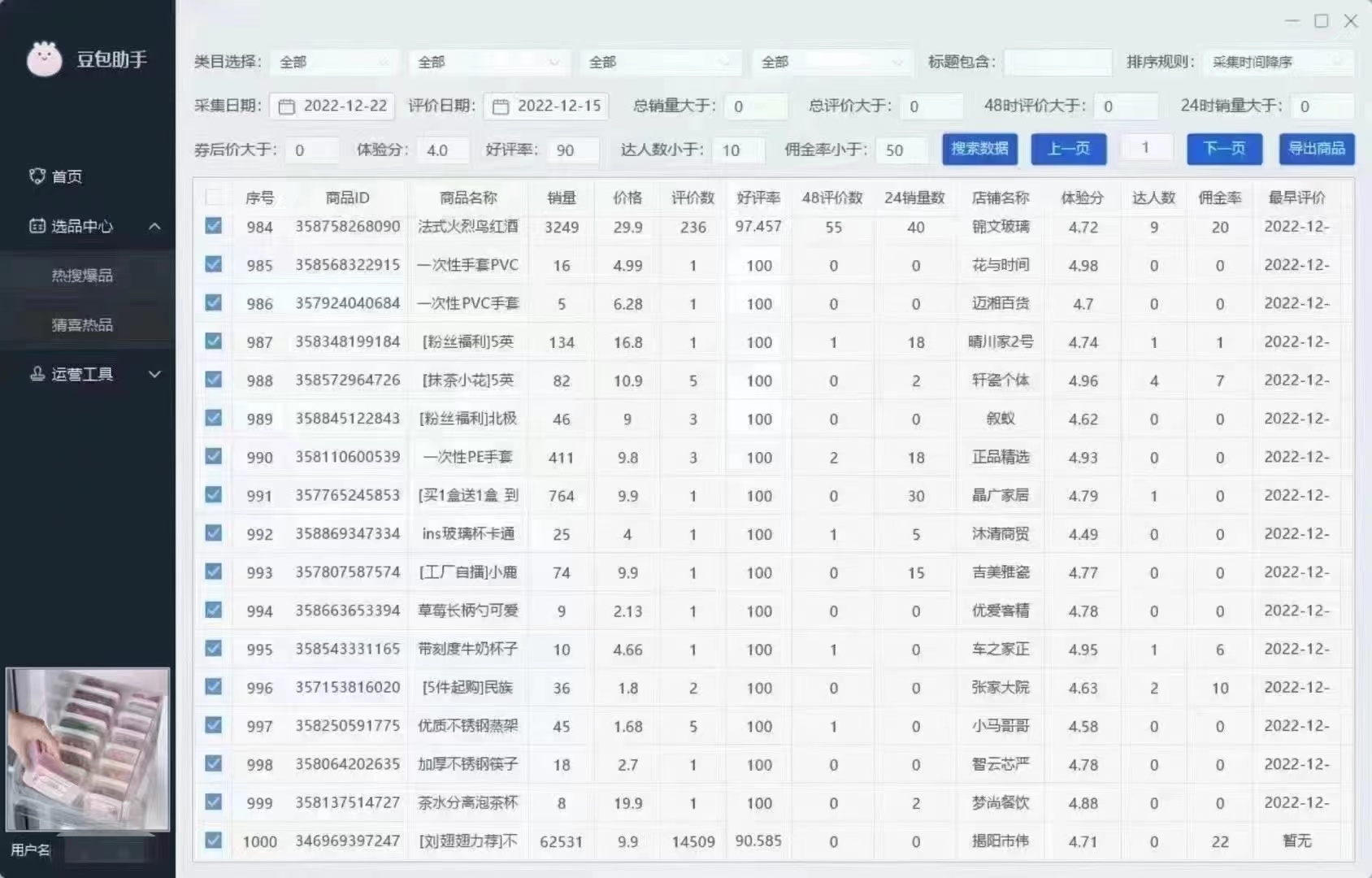This screenshot has height=878, width=1372.
Task: Open calendar icon for 评价日期
Action: 501,106
